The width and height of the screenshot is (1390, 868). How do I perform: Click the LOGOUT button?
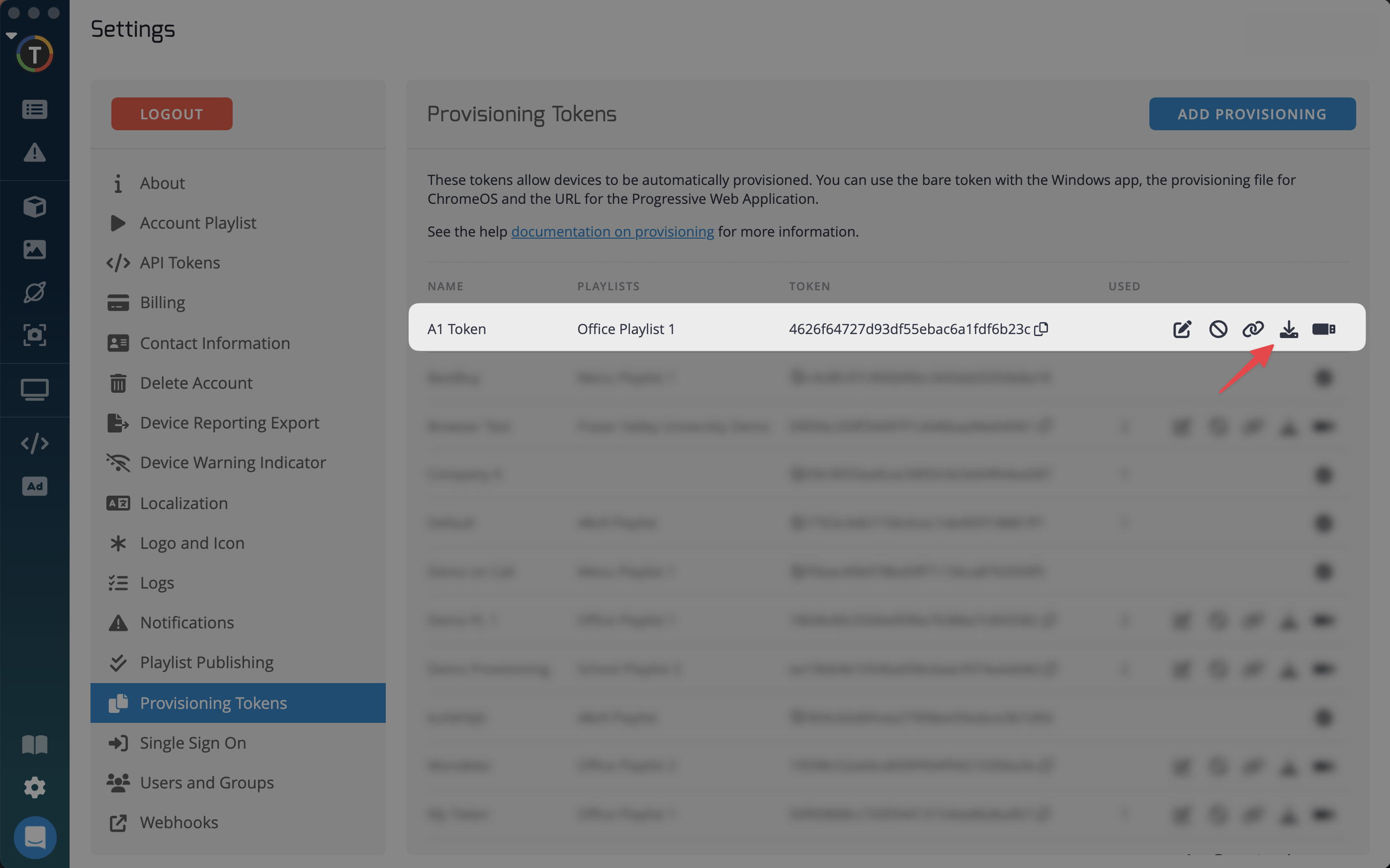pos(172,114)
